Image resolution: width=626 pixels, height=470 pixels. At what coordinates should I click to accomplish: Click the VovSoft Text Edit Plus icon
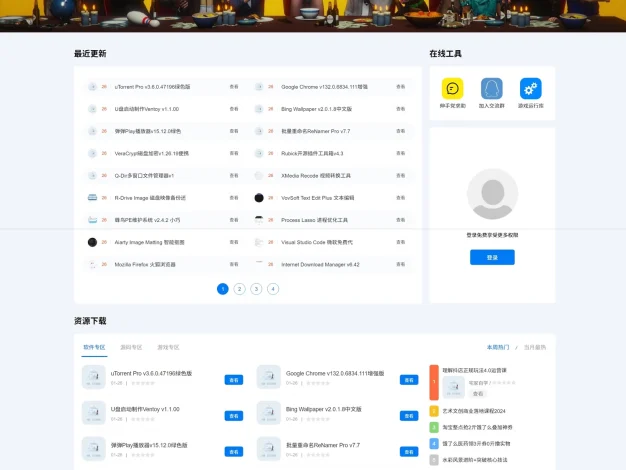point(259,198)
